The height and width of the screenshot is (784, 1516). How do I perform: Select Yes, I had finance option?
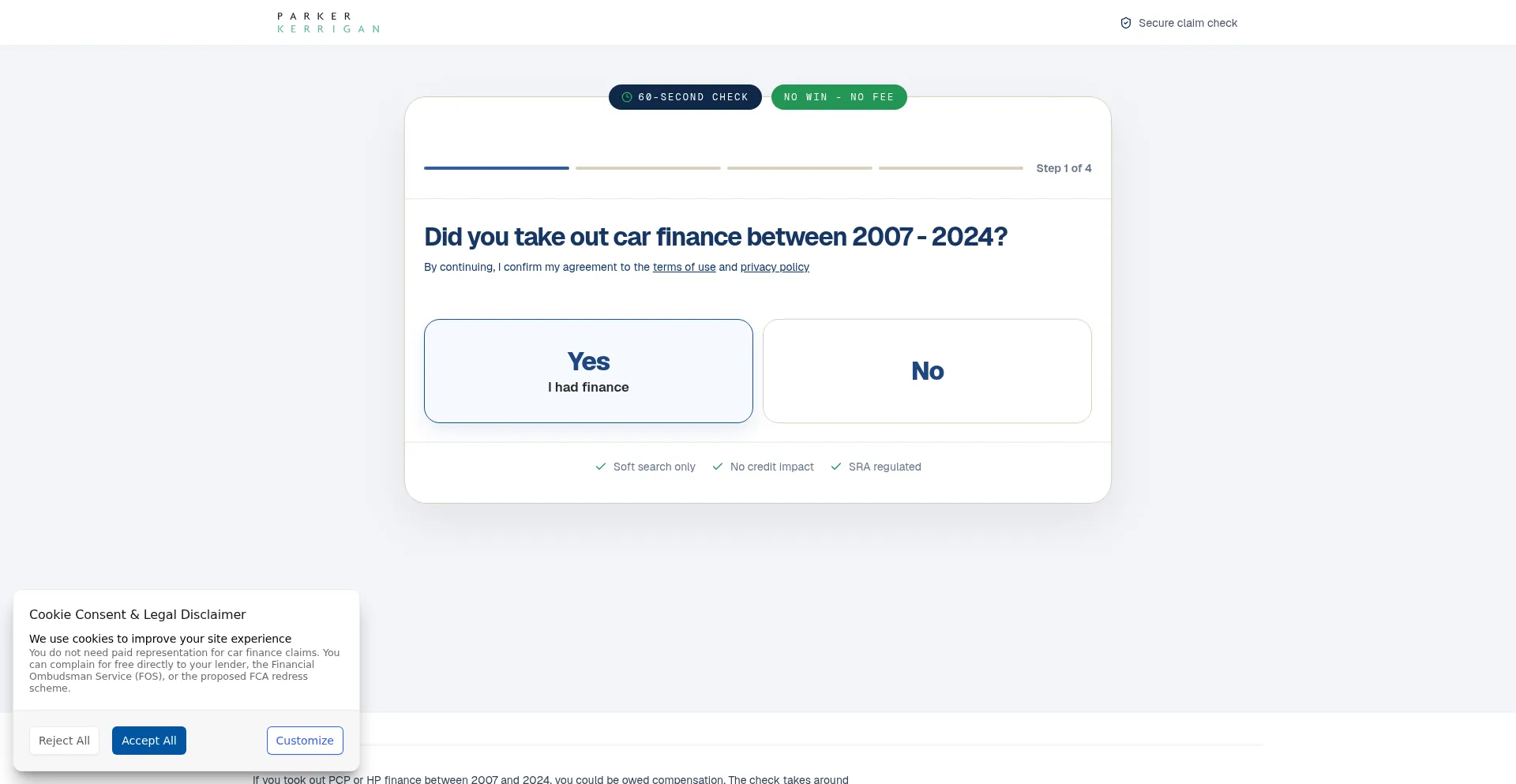point(588,371)
